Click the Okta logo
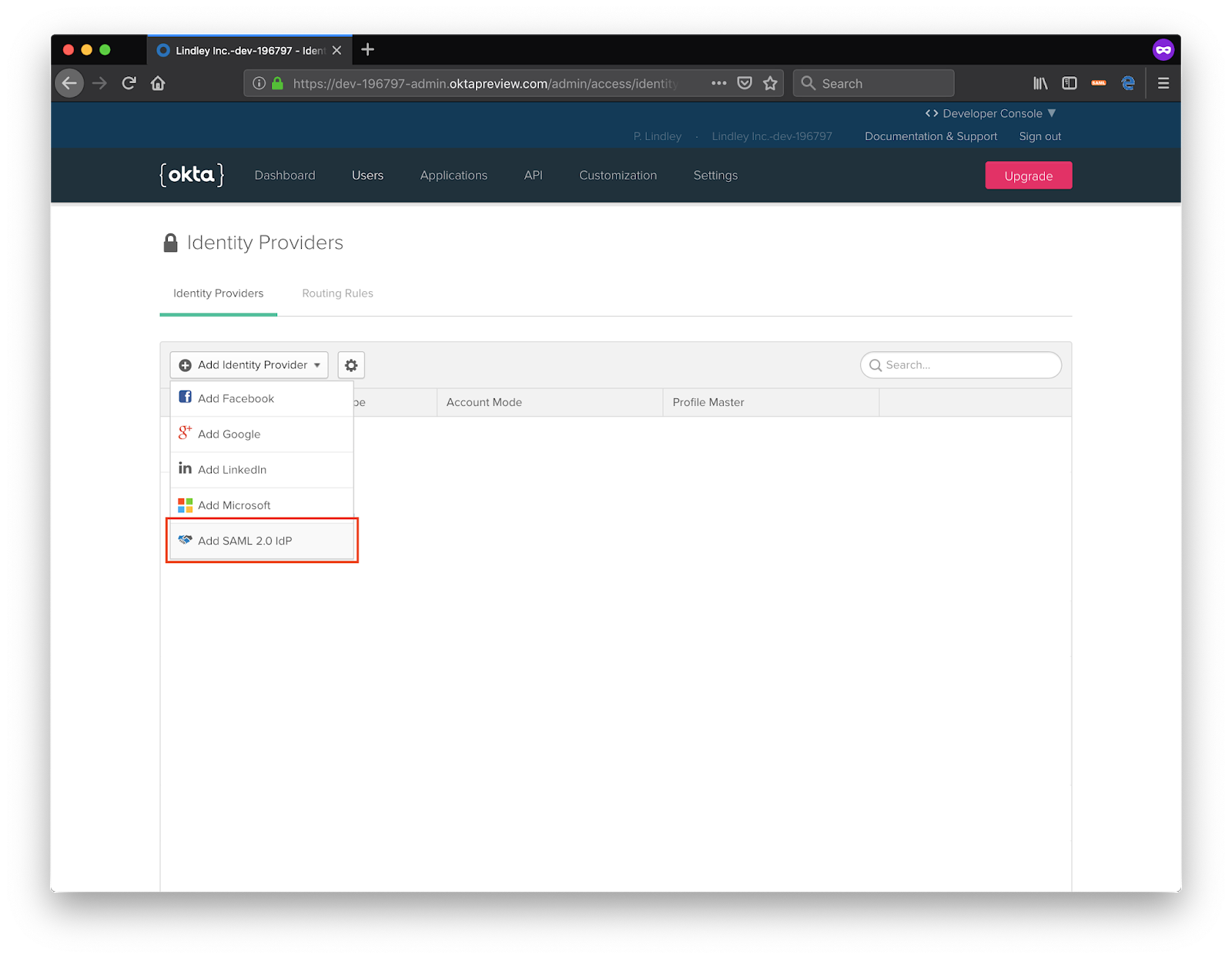1232x959 pixels. [x=192, y=175]
